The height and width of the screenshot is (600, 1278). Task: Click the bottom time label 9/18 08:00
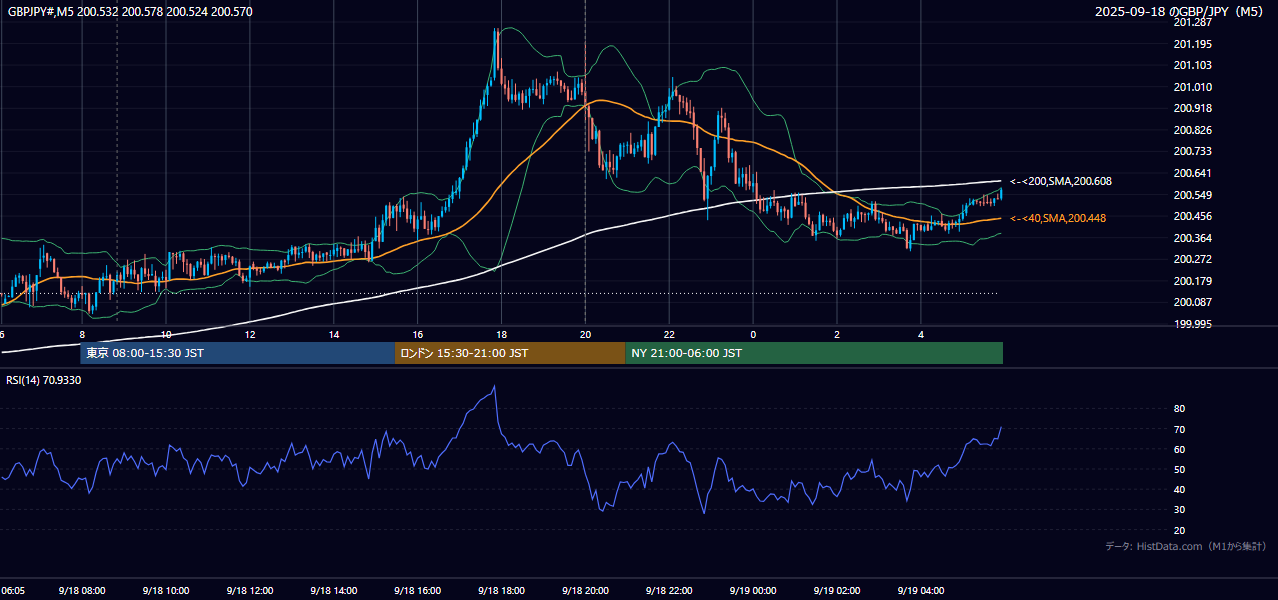click(82, 590)
